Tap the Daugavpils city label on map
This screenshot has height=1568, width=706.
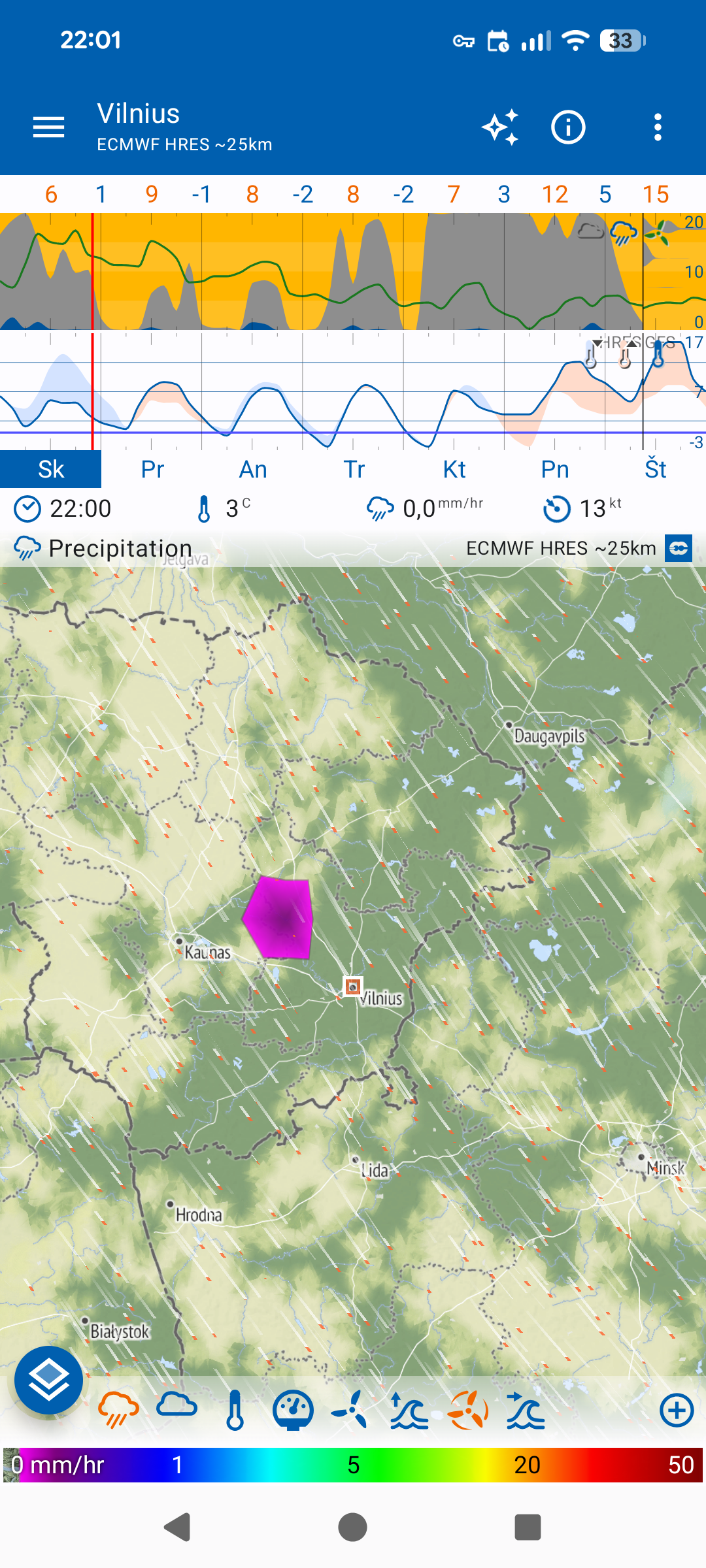click(x=549, y=736)
